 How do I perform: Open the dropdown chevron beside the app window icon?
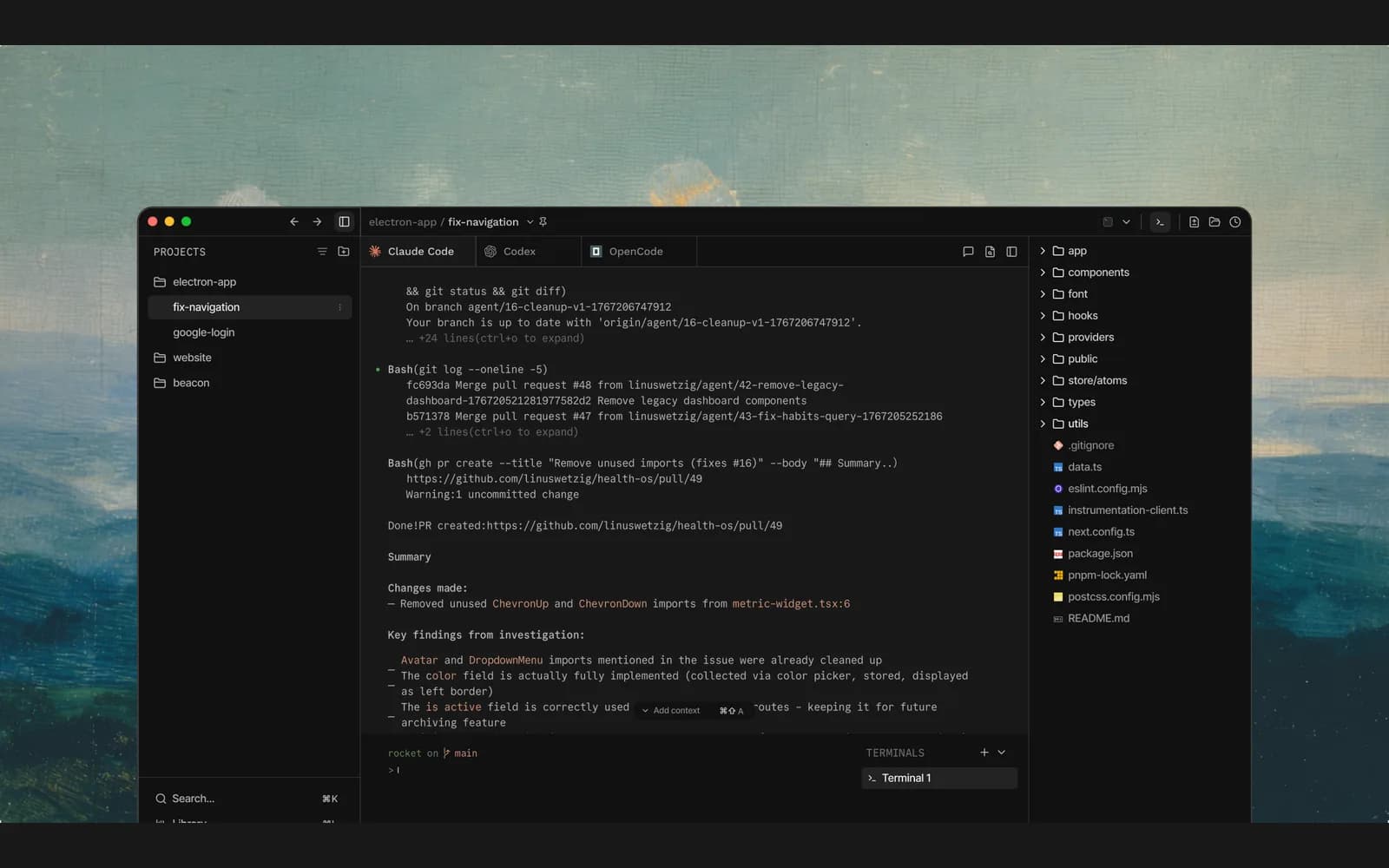point(1127,222)
